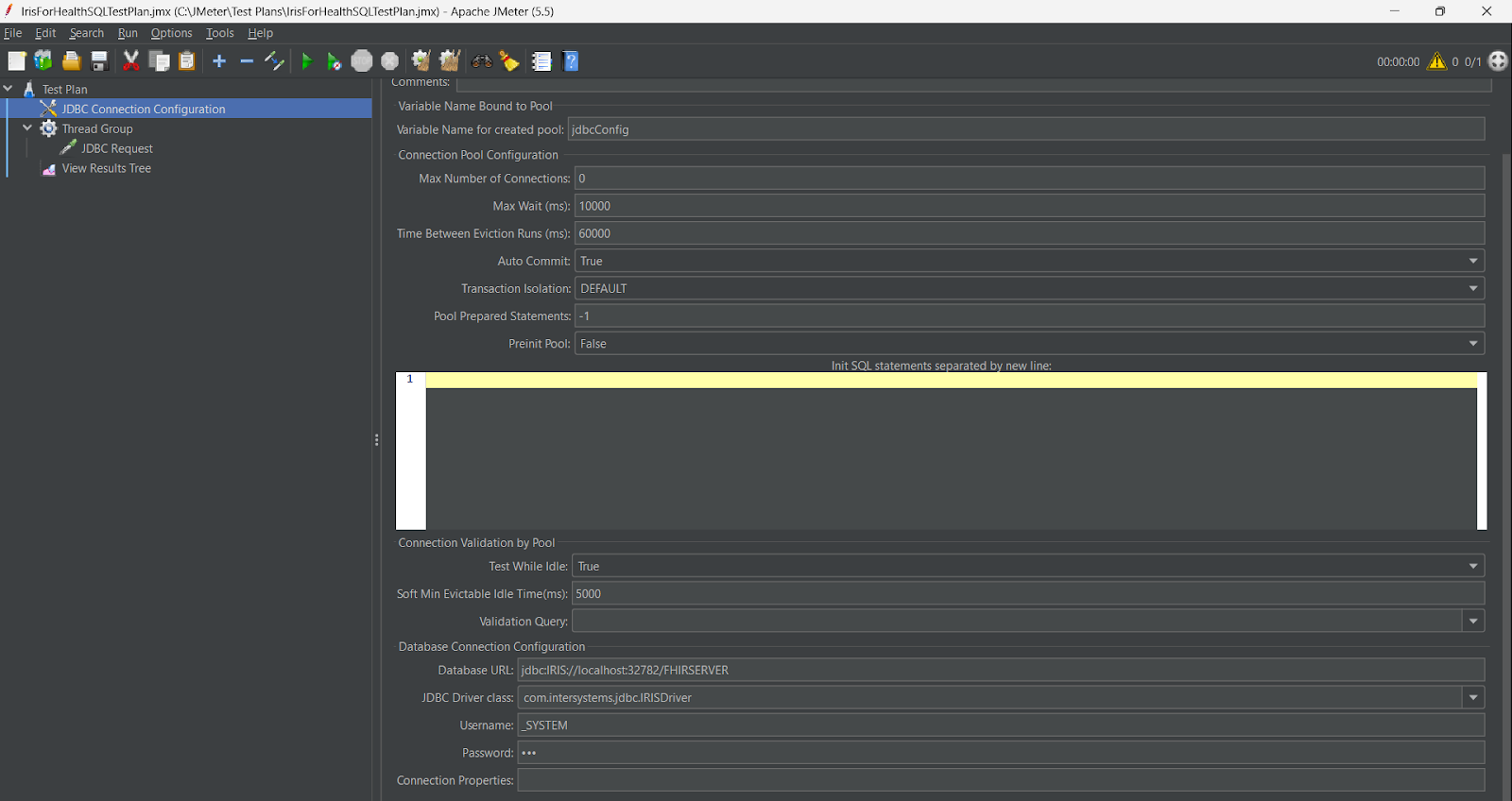This screenshot has width=1512, height=801.
Task: Click the Save test plan floppy icon
Action: (99, 61)
